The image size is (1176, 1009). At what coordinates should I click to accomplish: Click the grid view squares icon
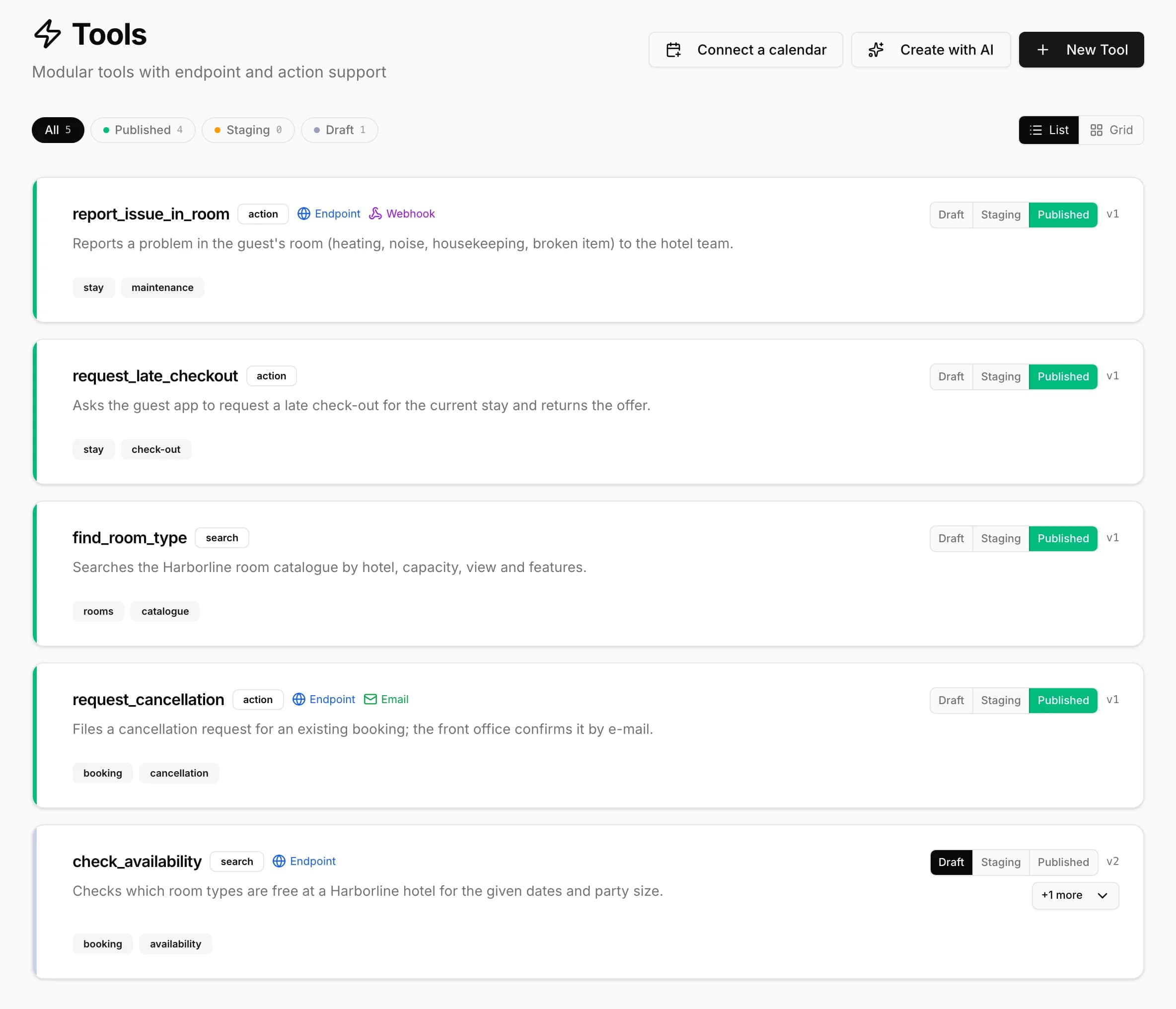[x=1097, y=130]
